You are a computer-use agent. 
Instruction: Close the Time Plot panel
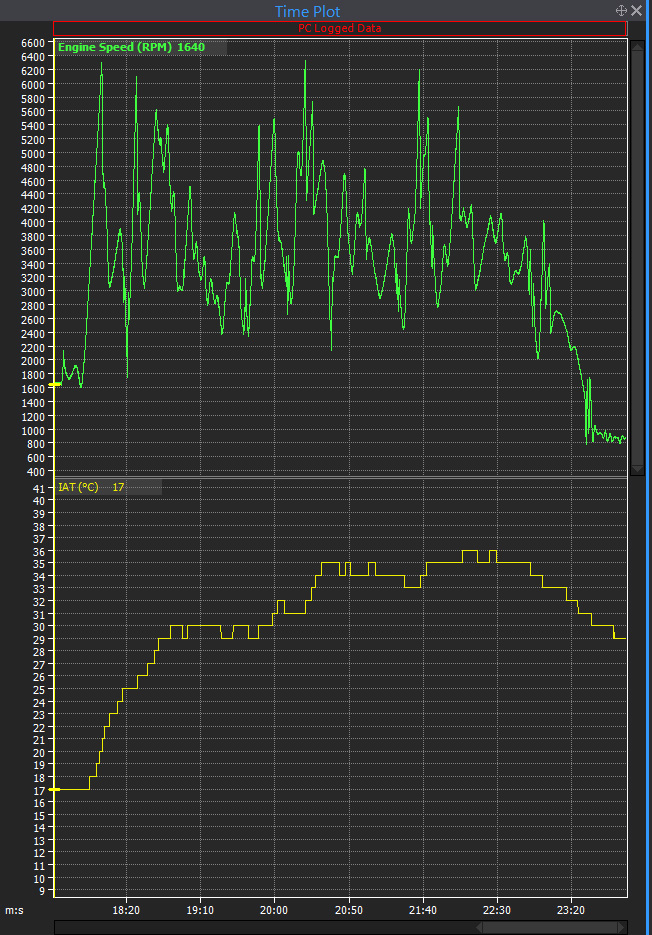(637, 10)
